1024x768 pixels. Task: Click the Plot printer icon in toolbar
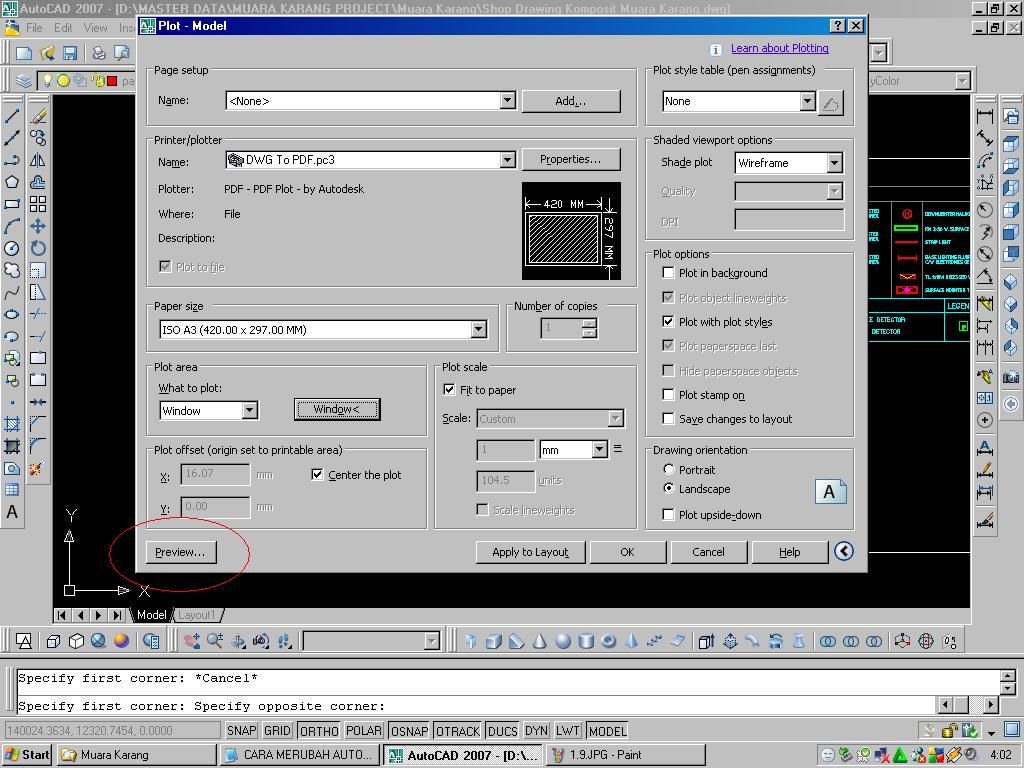[x=99, y=53]
